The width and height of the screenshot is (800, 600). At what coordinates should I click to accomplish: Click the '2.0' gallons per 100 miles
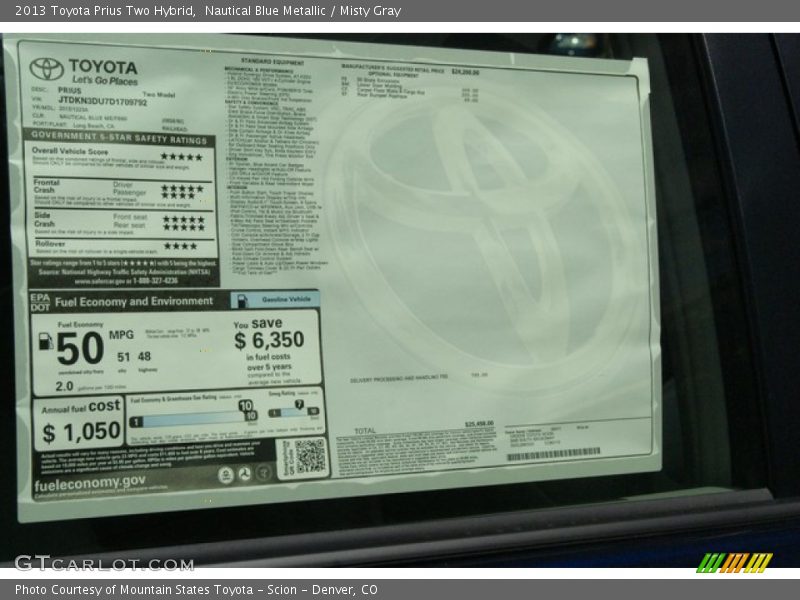(x=64, y=386)
